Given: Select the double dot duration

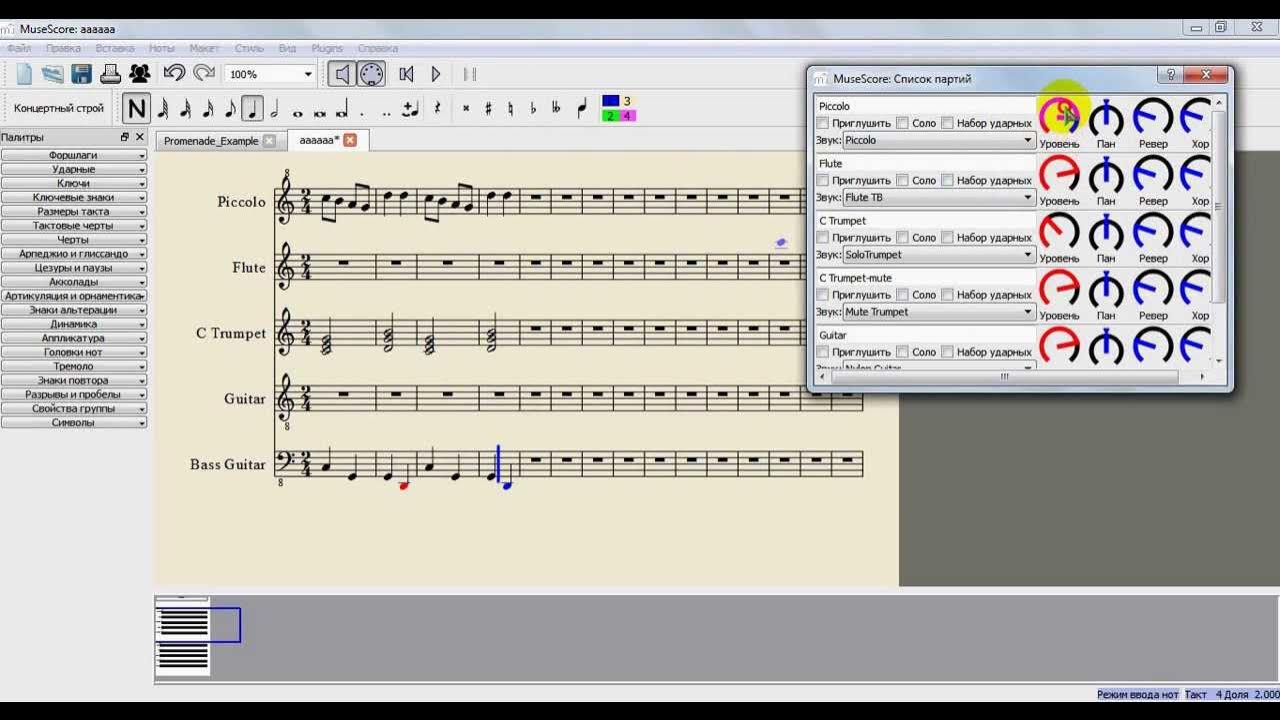Looking at the screenshot, I should coord(386,113).
